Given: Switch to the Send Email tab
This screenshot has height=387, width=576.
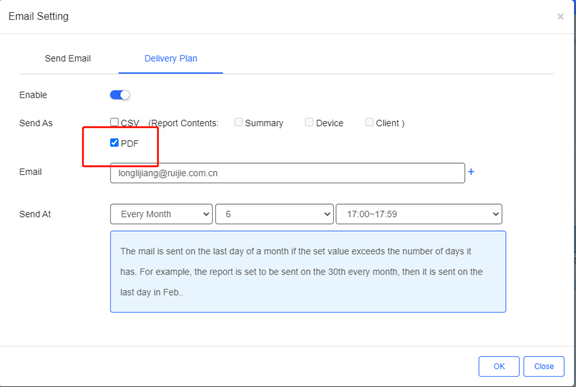Looking at the screenshot, I should click(68, 58).
